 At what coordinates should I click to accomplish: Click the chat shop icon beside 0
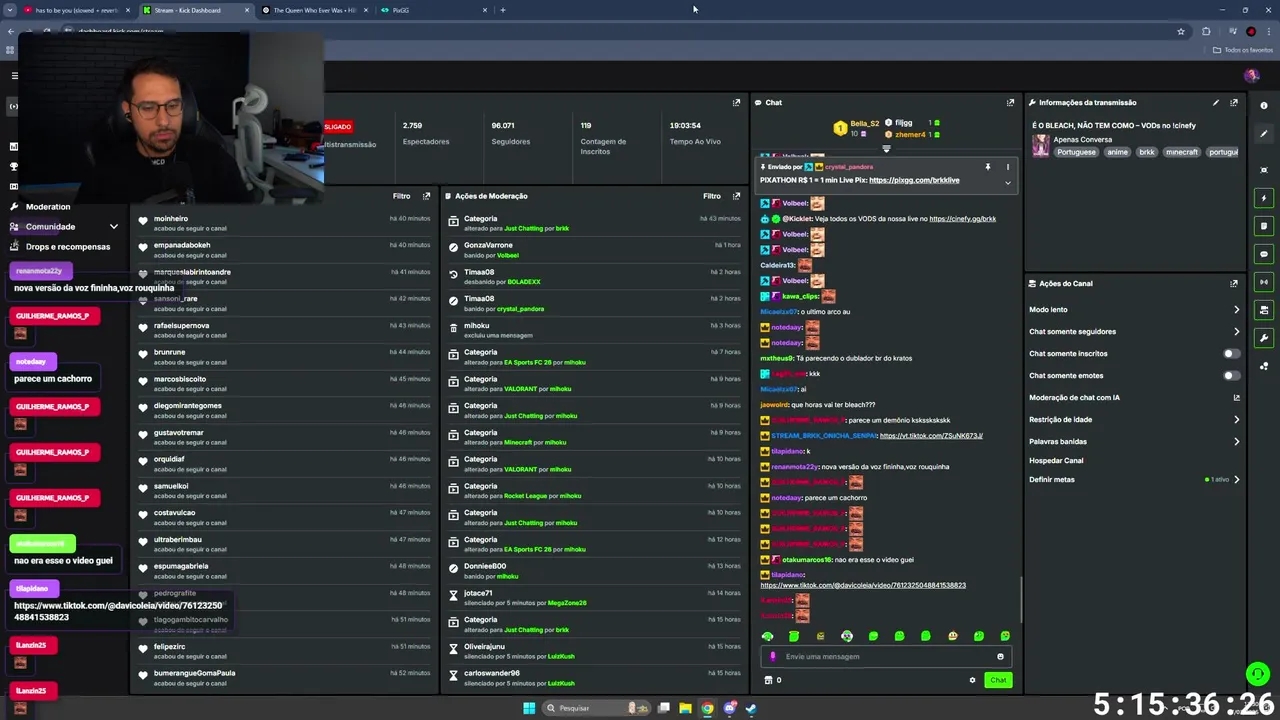tap(768, 680)
